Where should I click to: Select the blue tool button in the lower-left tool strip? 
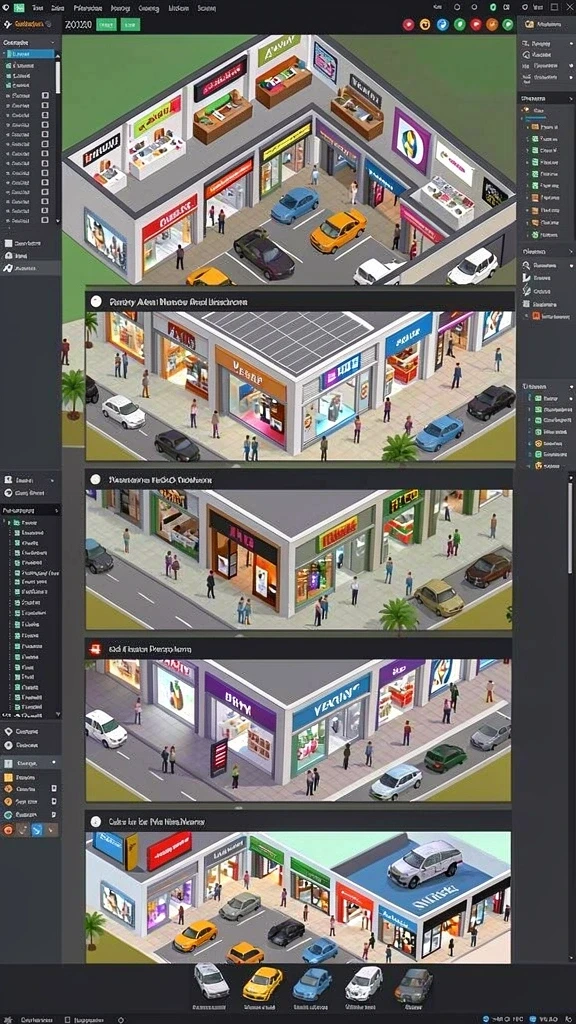[37, 829]
